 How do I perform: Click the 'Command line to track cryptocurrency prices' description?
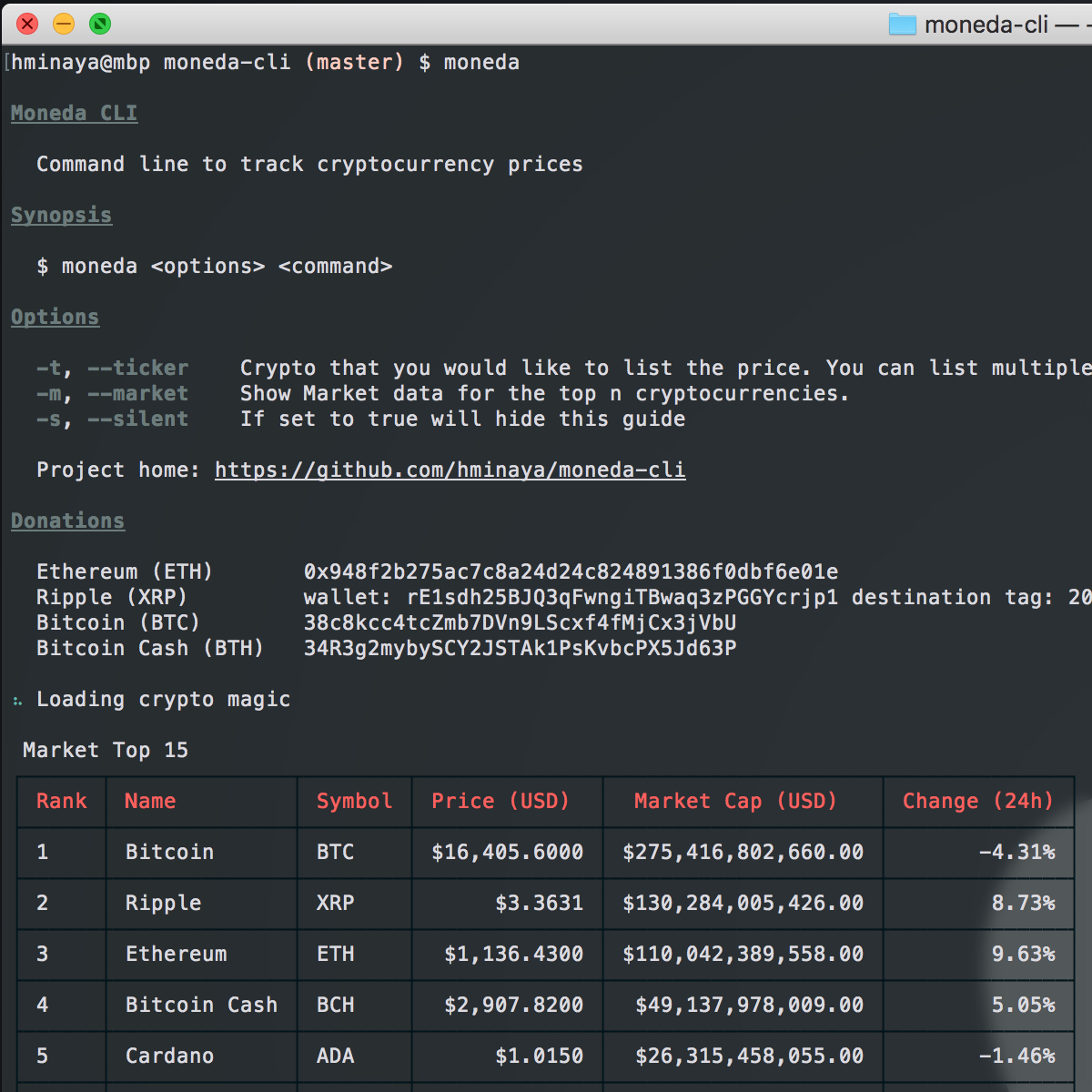tap(309, 164)
